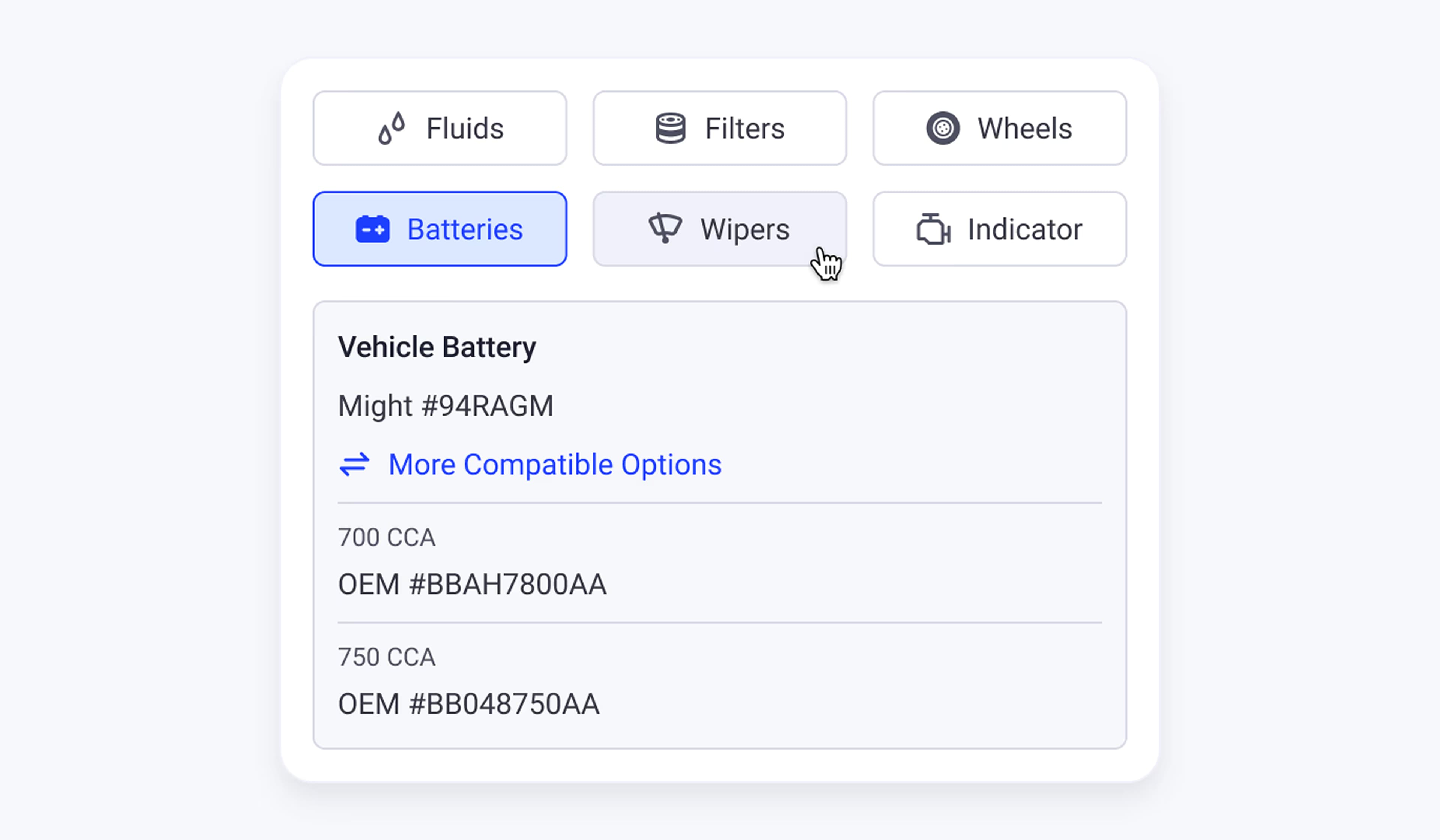The width and height of the screenshot is (1440, 840).
Task: Click the Wipers blade icon
Action: [x=664, y=229]
